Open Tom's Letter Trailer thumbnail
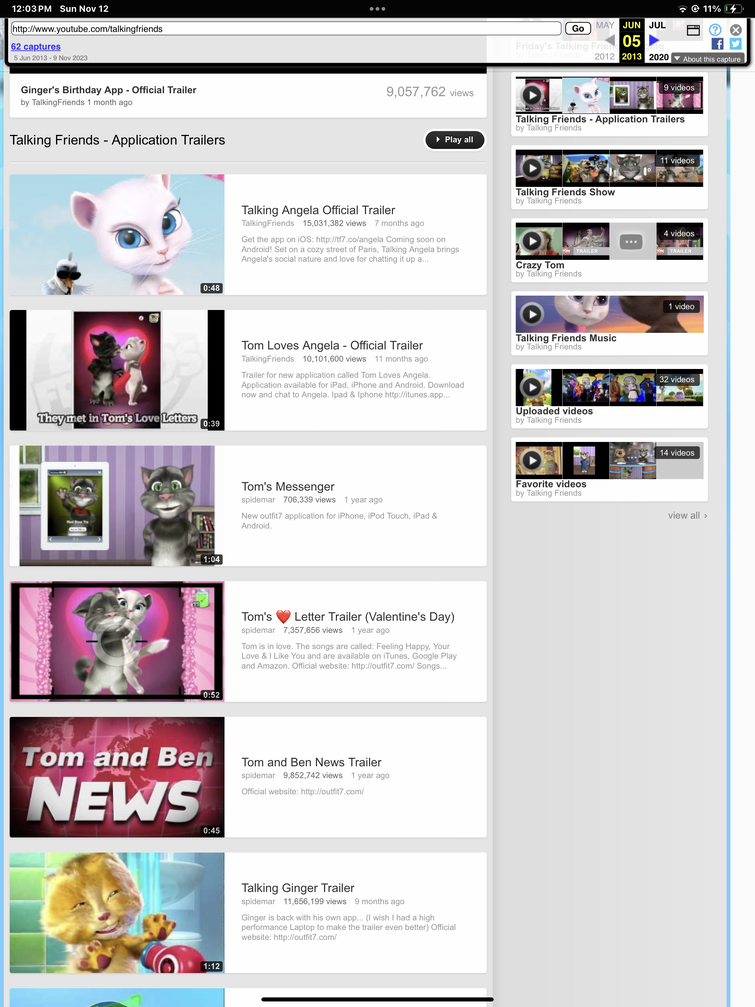This screenshot has width=755, height=1007. coord(117,641)
